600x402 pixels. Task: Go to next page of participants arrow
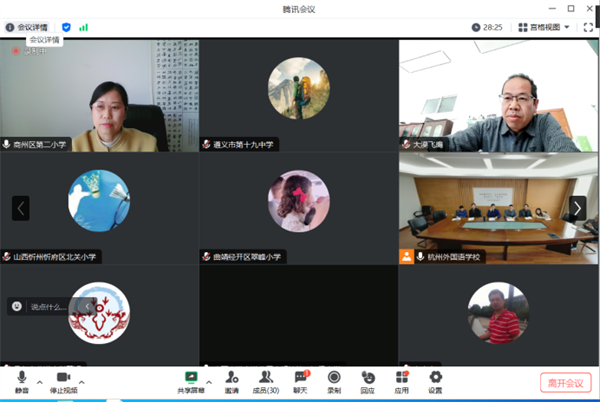577,207
